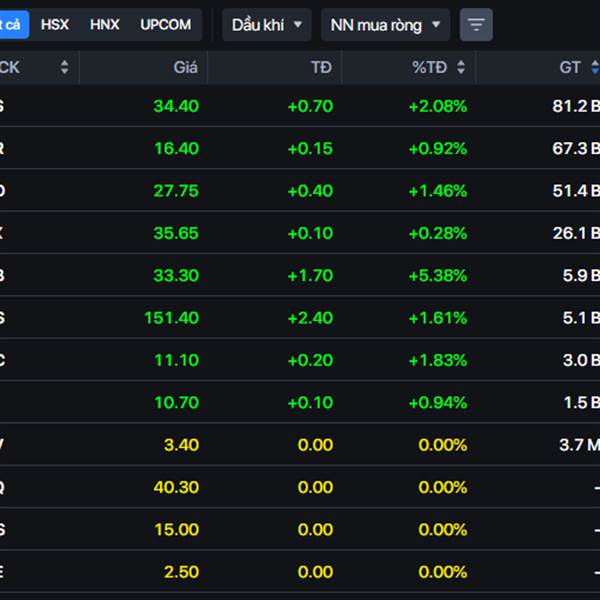The height and width of the screenshot is (600, 600).
Task: Show the UPCOM exchange tab
Action: pos(165,24)
